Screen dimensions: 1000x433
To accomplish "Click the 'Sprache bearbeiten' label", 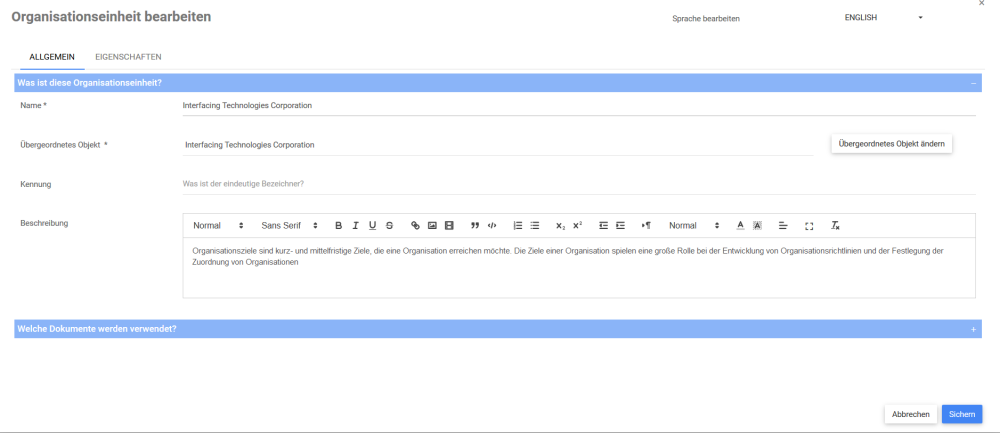I will point(706,19).
